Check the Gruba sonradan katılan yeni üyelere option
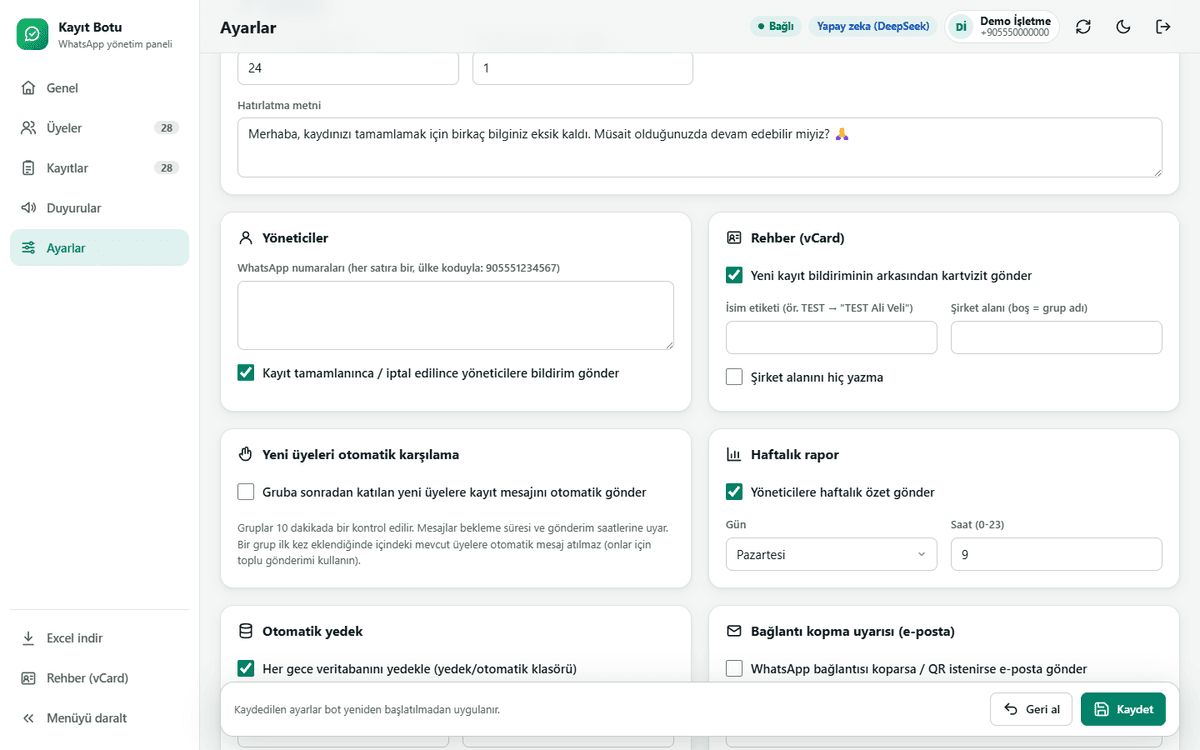This screenshot has width=1200, height=750. point(246,492)
